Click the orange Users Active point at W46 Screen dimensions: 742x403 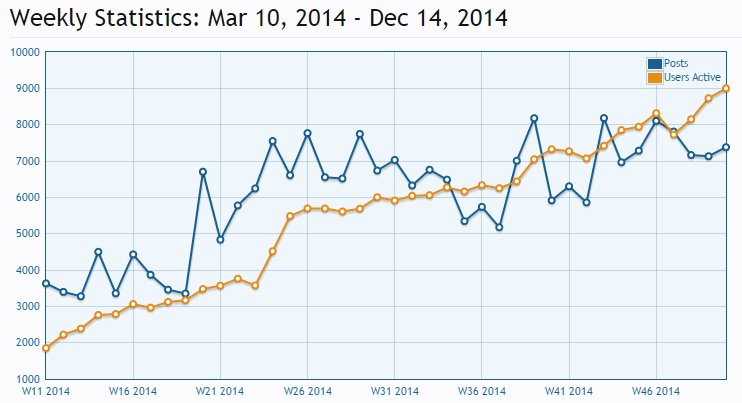(656, 114)
